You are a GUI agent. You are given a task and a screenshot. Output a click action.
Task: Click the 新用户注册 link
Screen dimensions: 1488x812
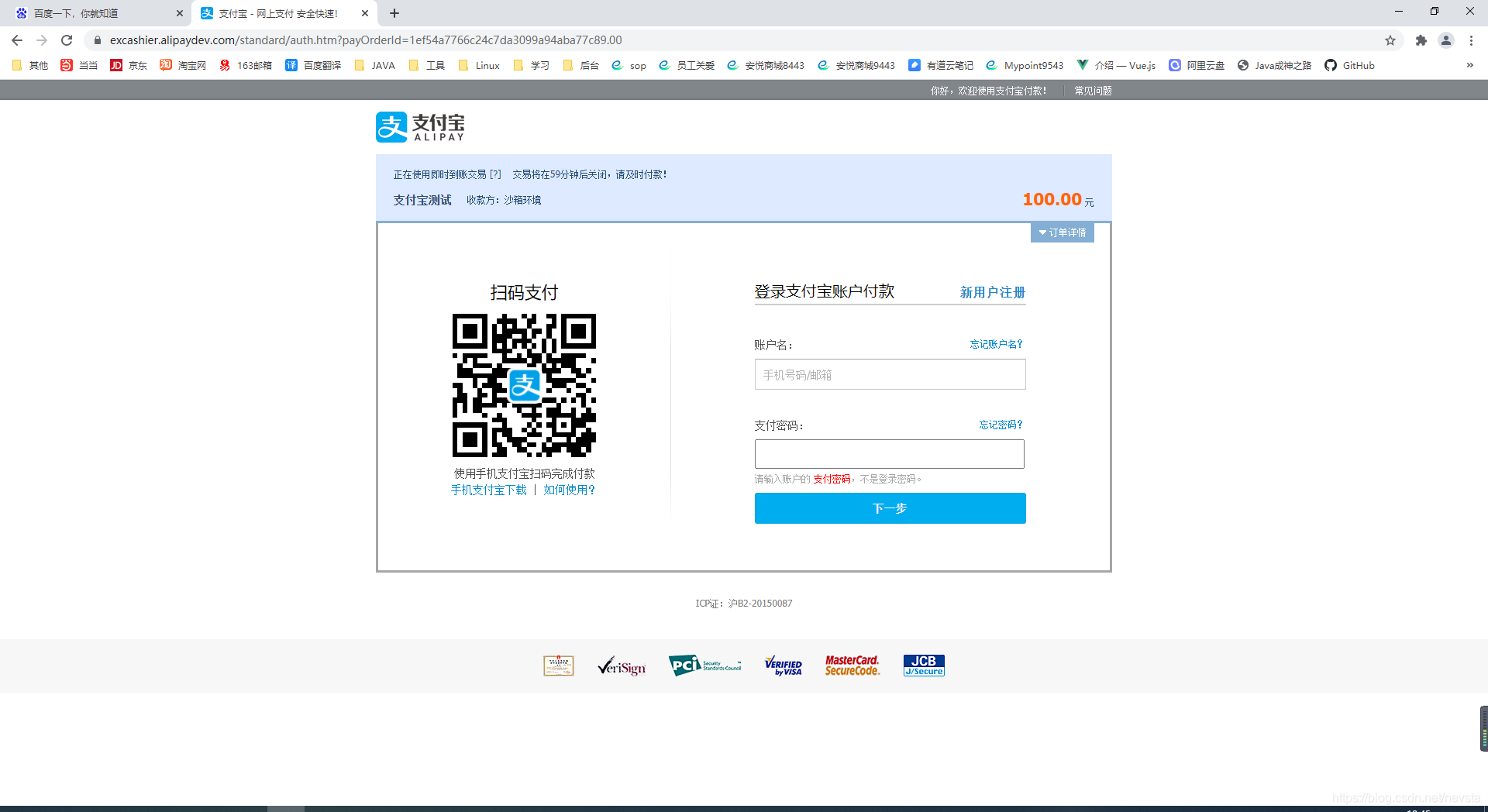coord(993,292)
